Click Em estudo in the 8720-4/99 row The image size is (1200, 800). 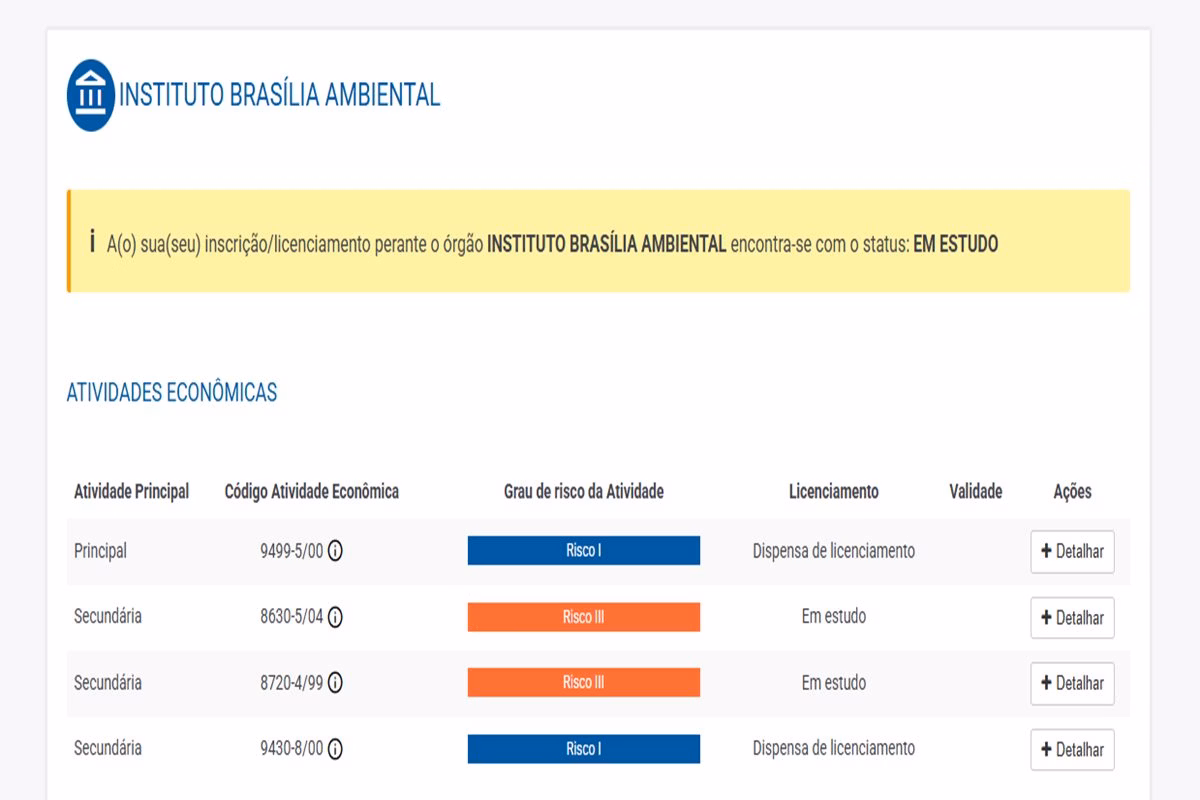pos(834,683)
